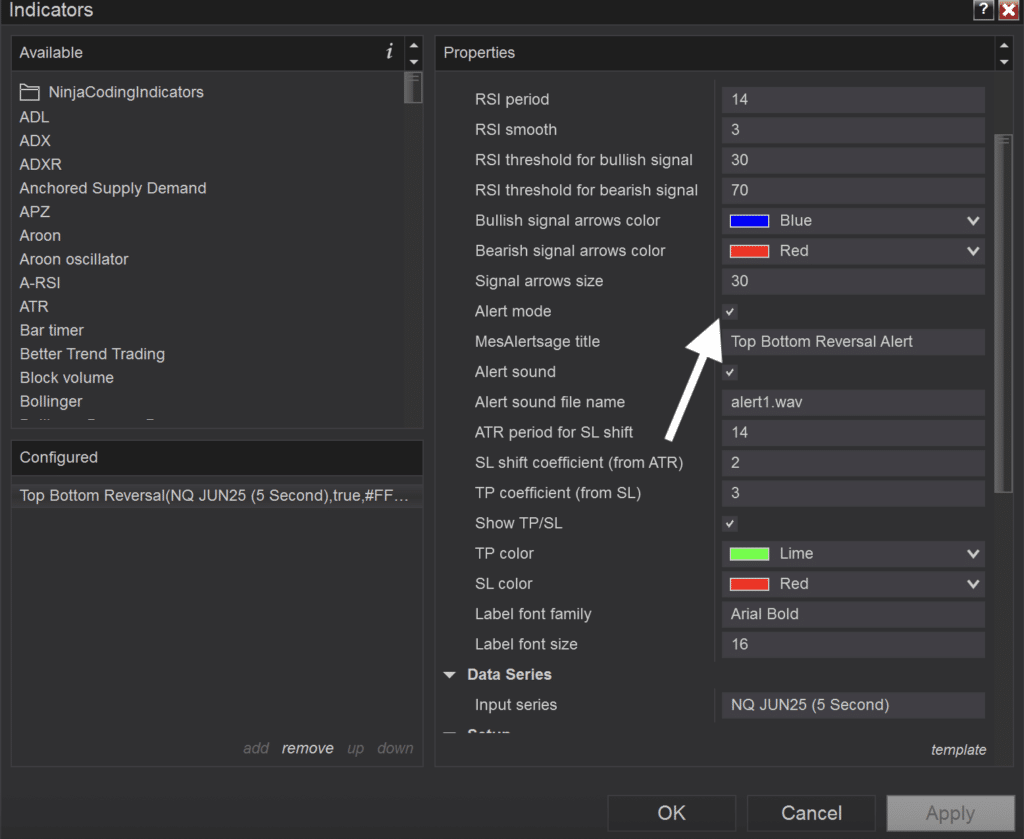The width and height of the screenshot is (1024, 839).
Task: Click the RSI period input field
Action: (x=853, y=99)
